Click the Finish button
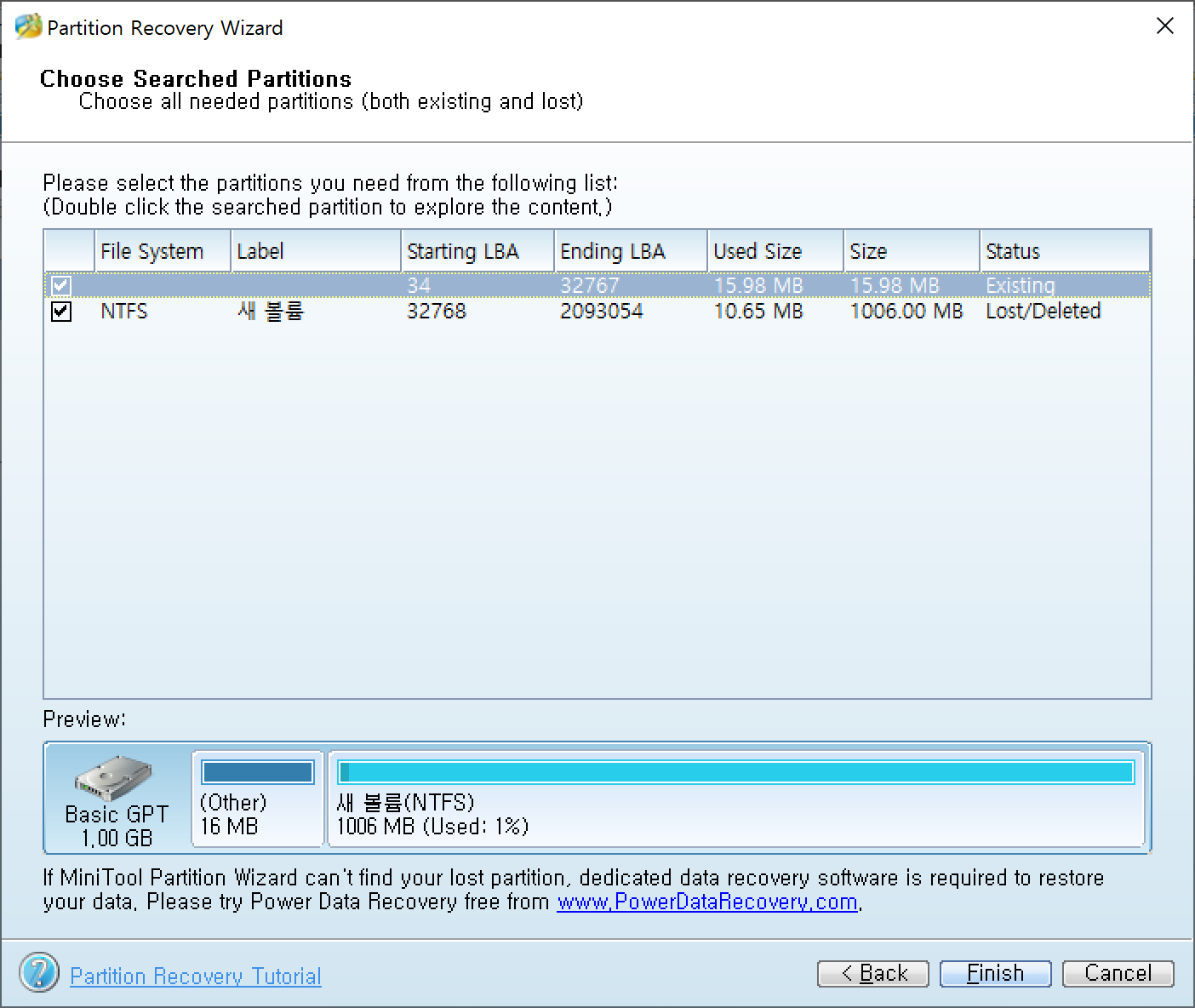 click(996, 973)
